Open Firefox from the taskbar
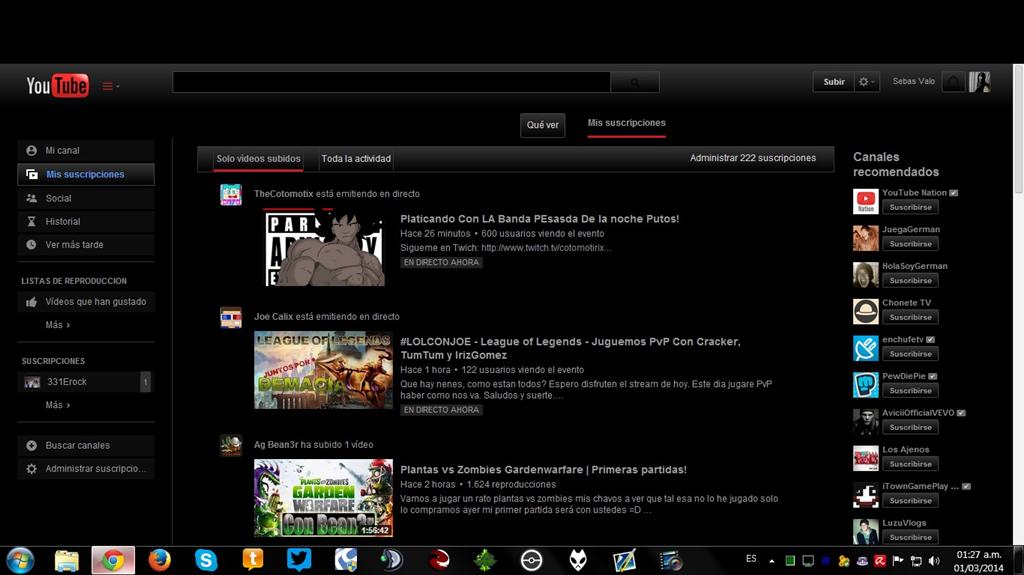The image size is (1024, 575). pos(159,561)
